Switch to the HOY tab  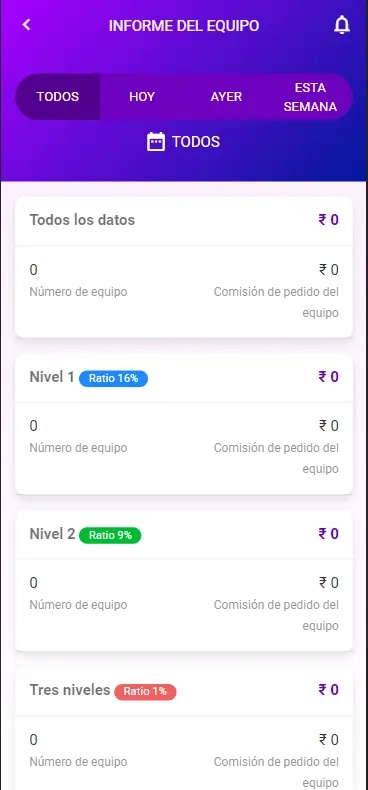[x=142, y=97]
